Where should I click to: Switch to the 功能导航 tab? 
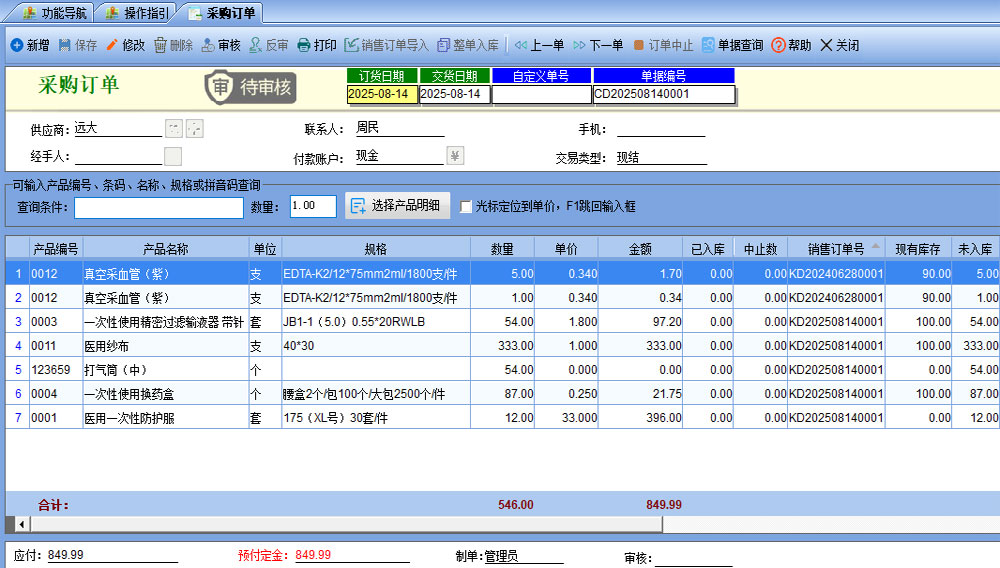pyautogui.click(x=54, y=13)
